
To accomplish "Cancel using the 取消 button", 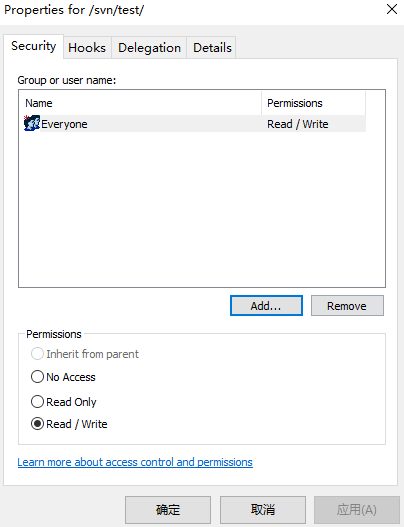I will point(263,510).
